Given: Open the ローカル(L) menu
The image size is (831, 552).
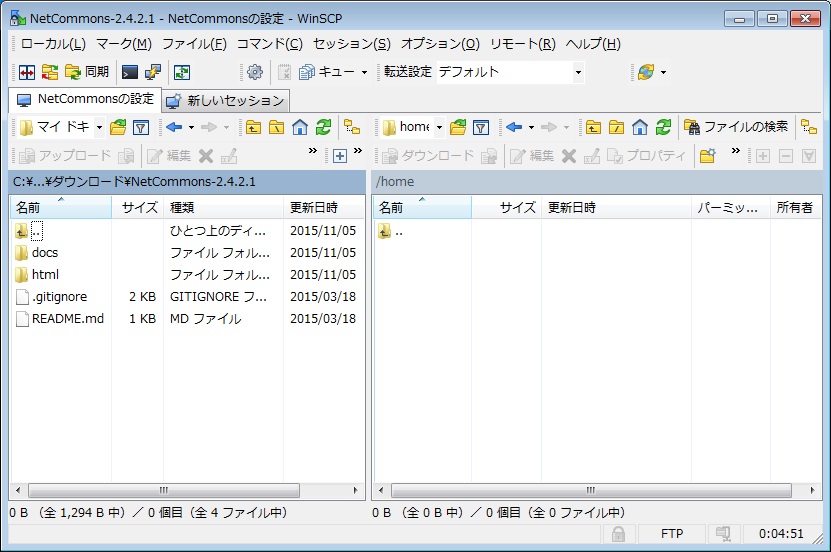Looking at the screenshot, I should (x=53, y=44).
